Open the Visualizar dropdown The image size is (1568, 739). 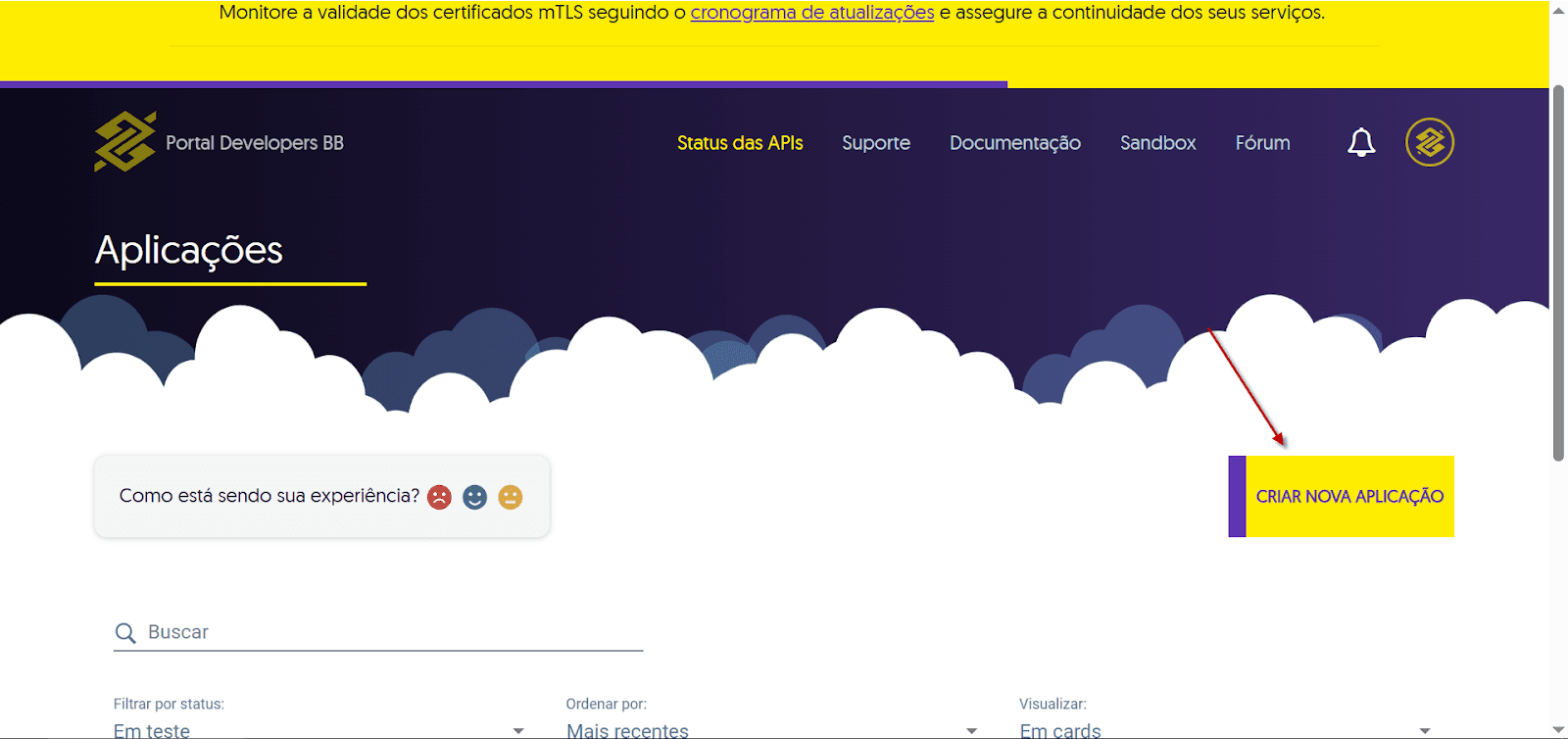click(1226, 730)
